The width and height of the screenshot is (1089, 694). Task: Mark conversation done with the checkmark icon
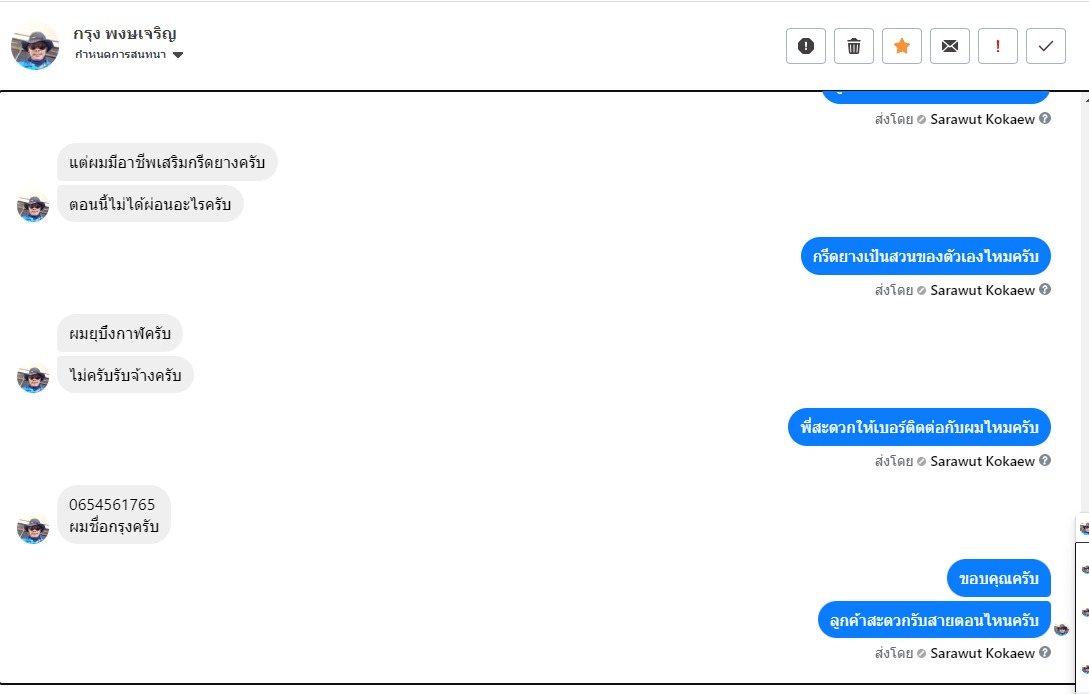point(1046,46)
